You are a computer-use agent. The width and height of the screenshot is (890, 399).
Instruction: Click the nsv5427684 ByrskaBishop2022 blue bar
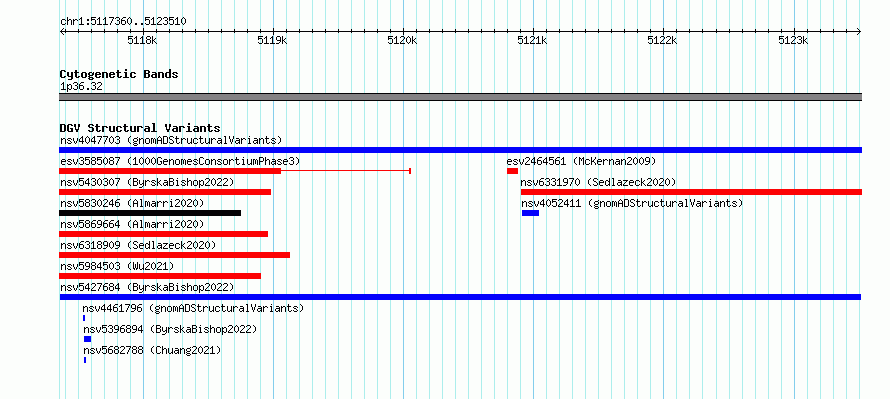(460, 297)
